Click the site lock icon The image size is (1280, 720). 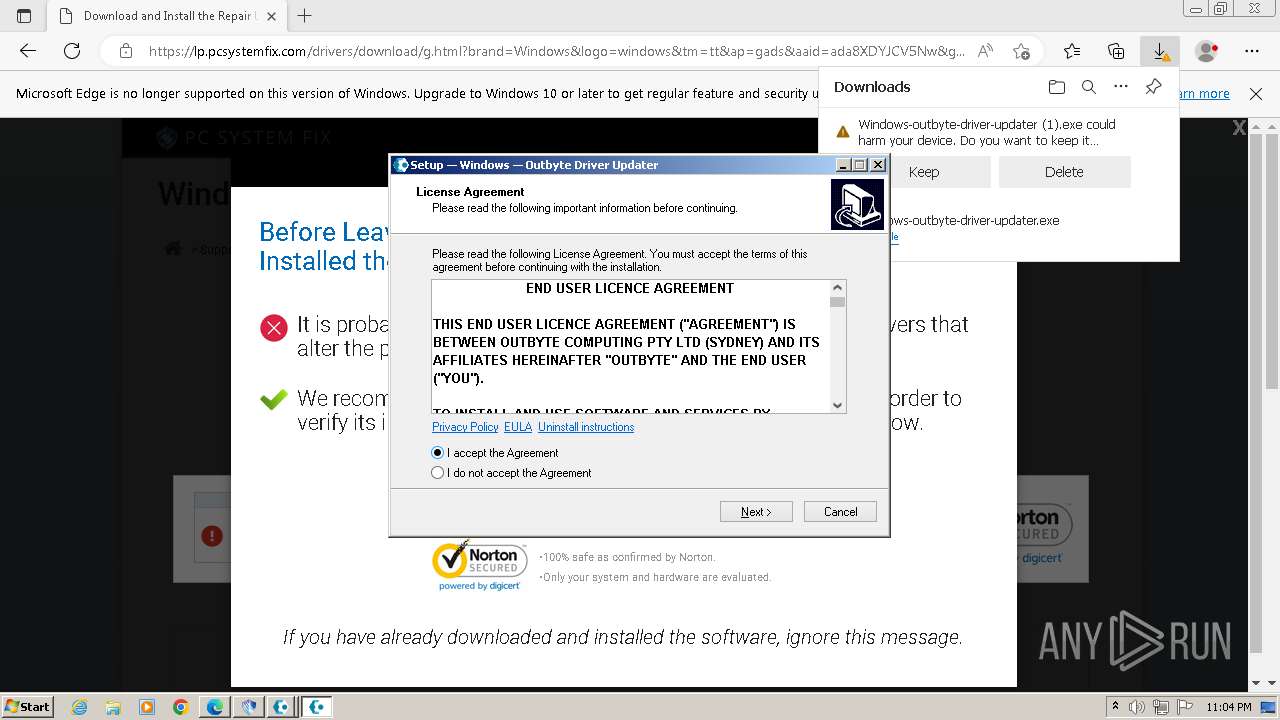pos(125,51)
